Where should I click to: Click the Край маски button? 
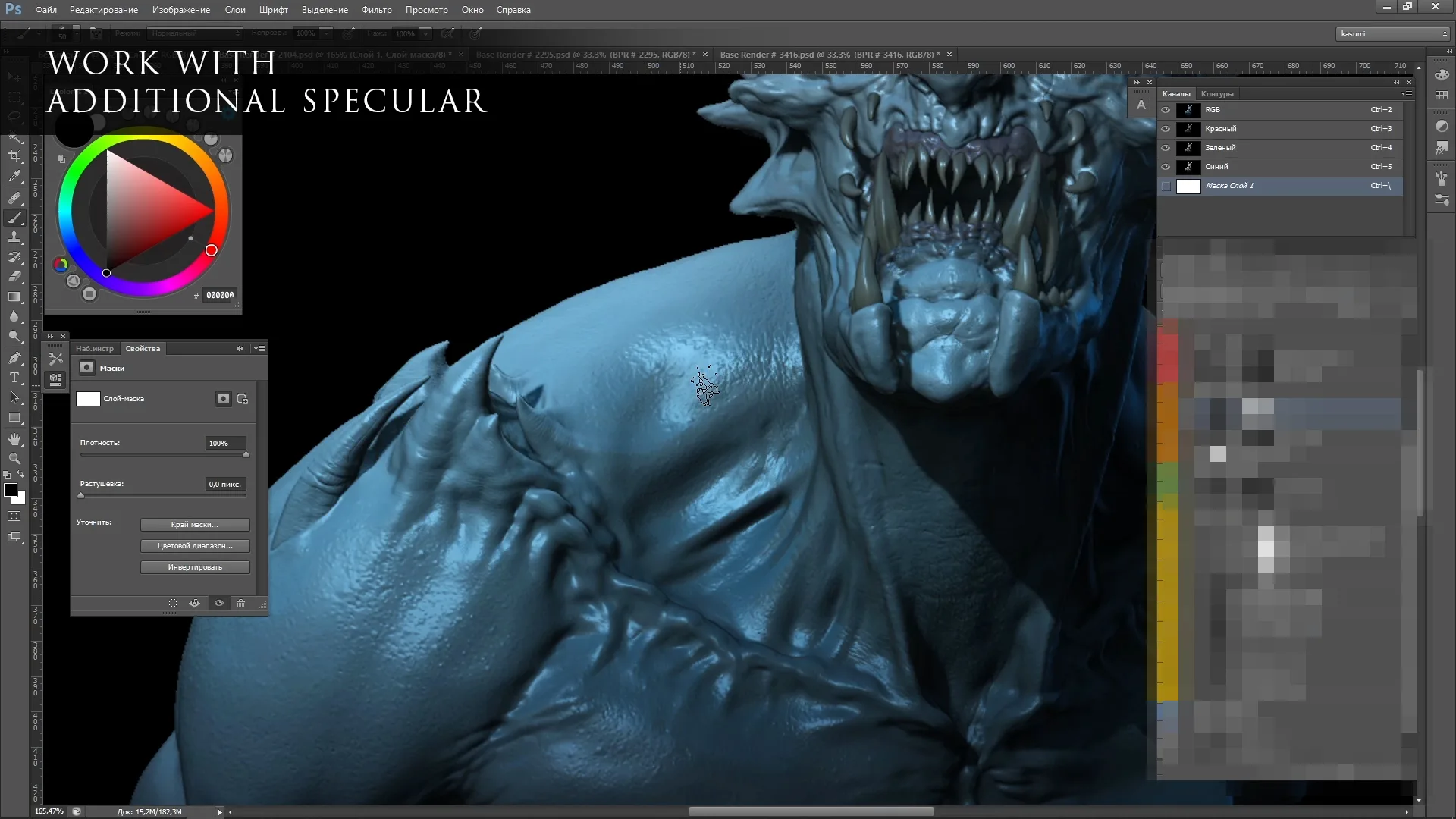pos(195,524)
